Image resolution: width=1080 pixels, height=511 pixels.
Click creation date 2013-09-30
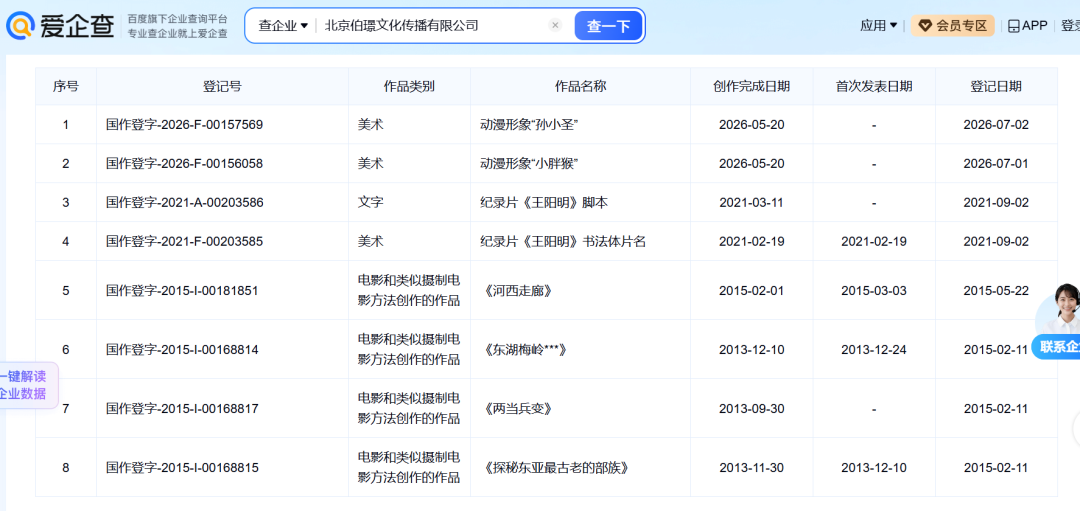coord(751,408)
